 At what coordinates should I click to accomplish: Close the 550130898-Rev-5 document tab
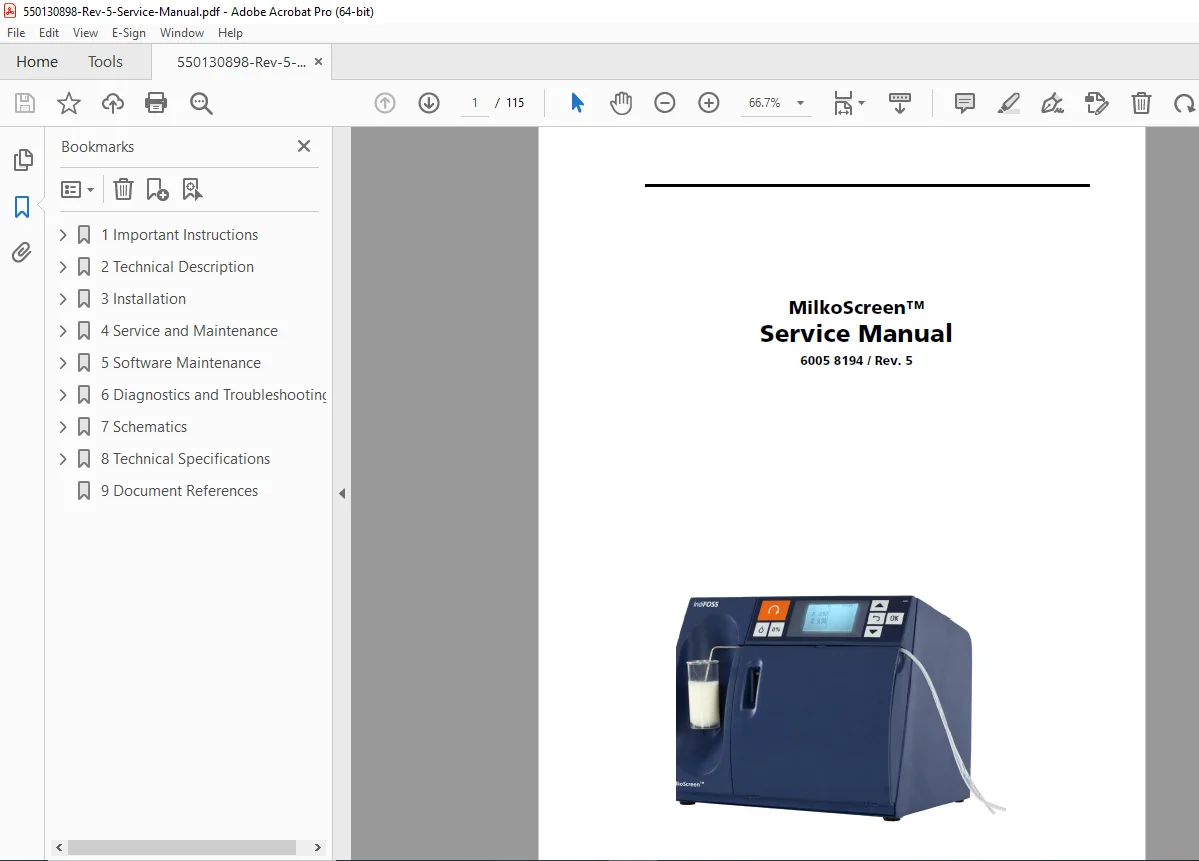[x=319, y=62]
